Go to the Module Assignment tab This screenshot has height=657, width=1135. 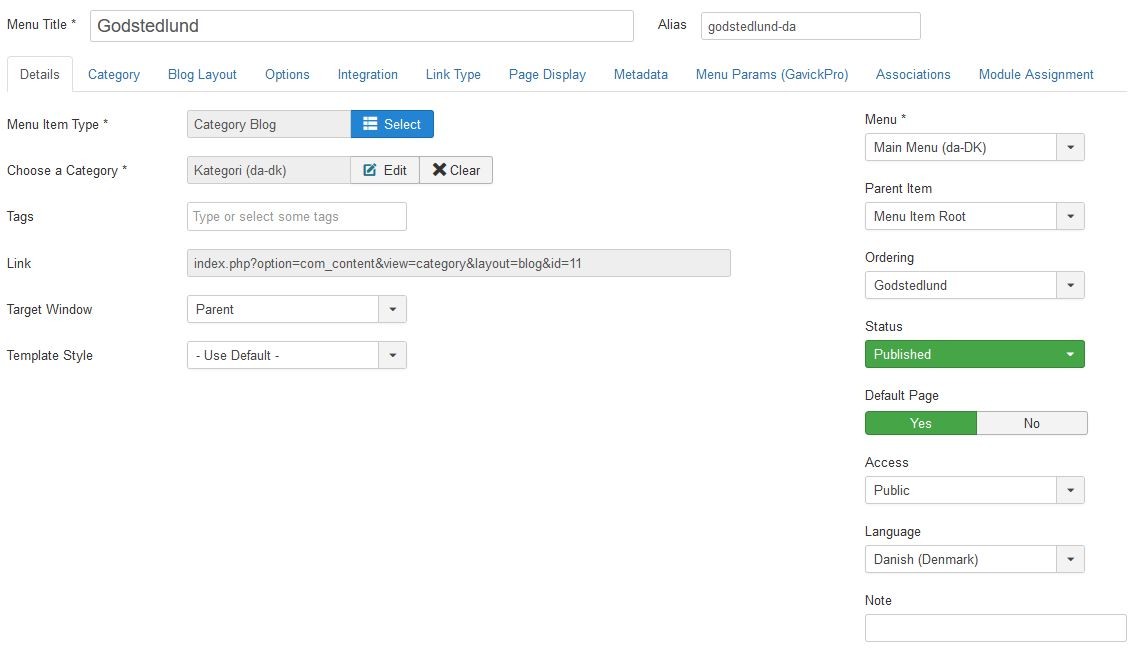[1035, 74]
